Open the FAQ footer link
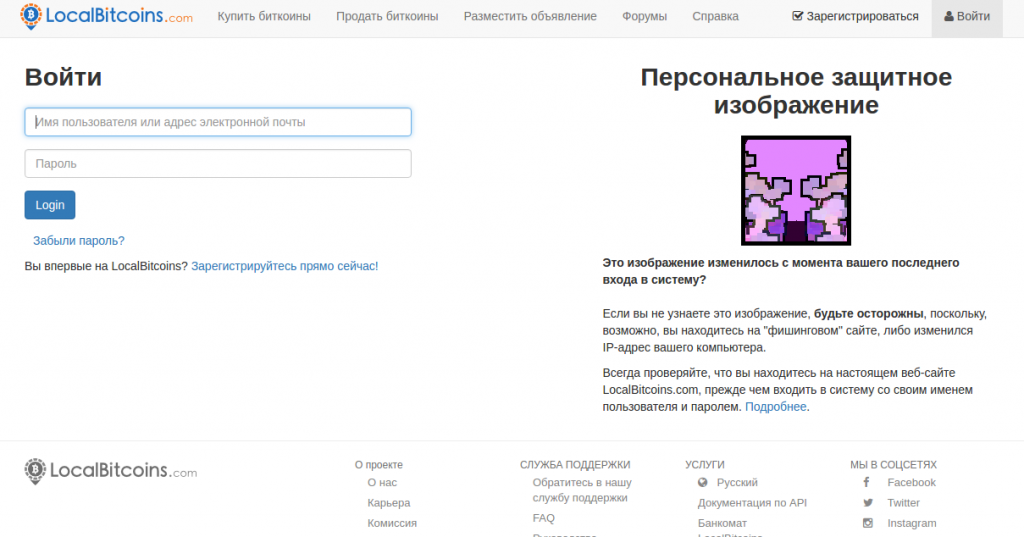Screen dimensions: 1024x537 tap(543, 518)
